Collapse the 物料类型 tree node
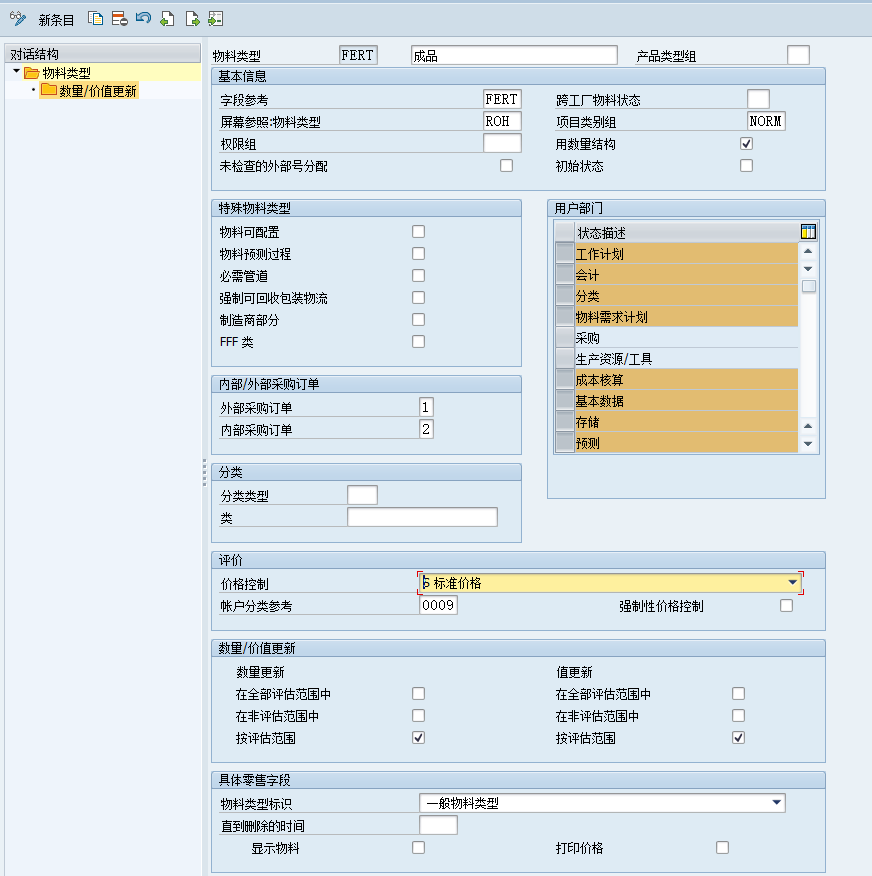The width and height of the screenshot is (872, 876). point(17,72)
